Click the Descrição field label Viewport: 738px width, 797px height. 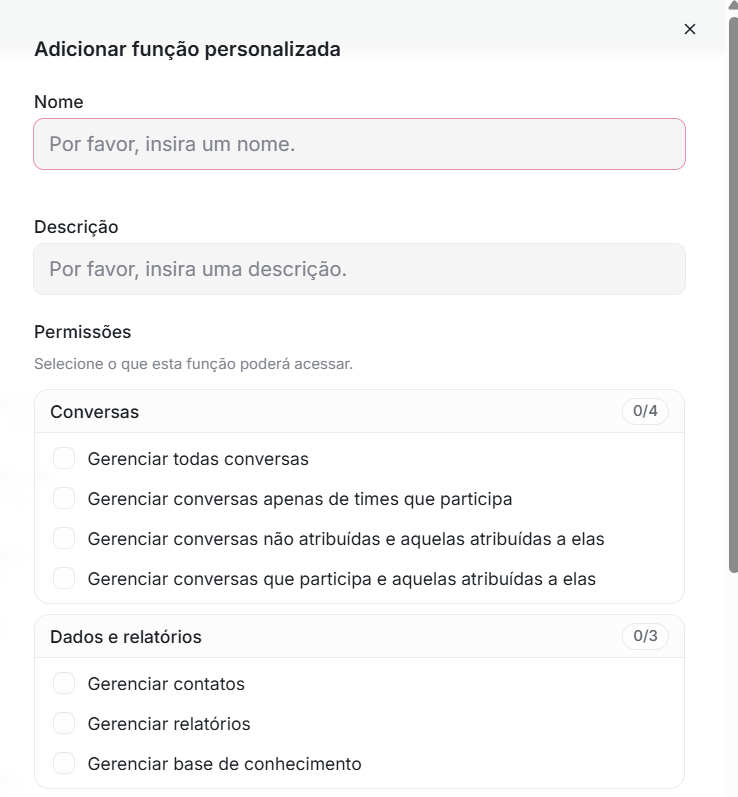[76, 227]
